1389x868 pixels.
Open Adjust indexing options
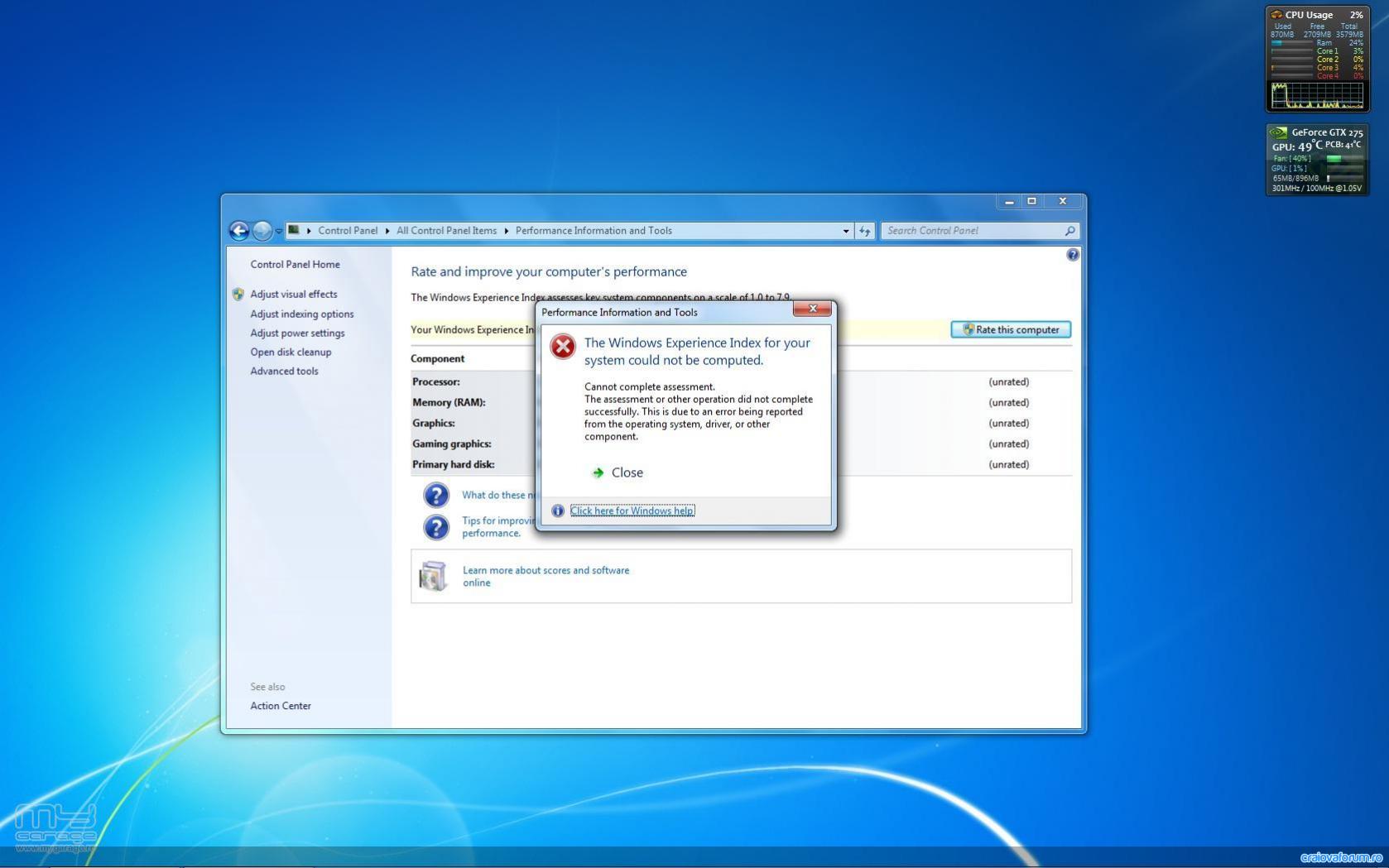(302, 314)
